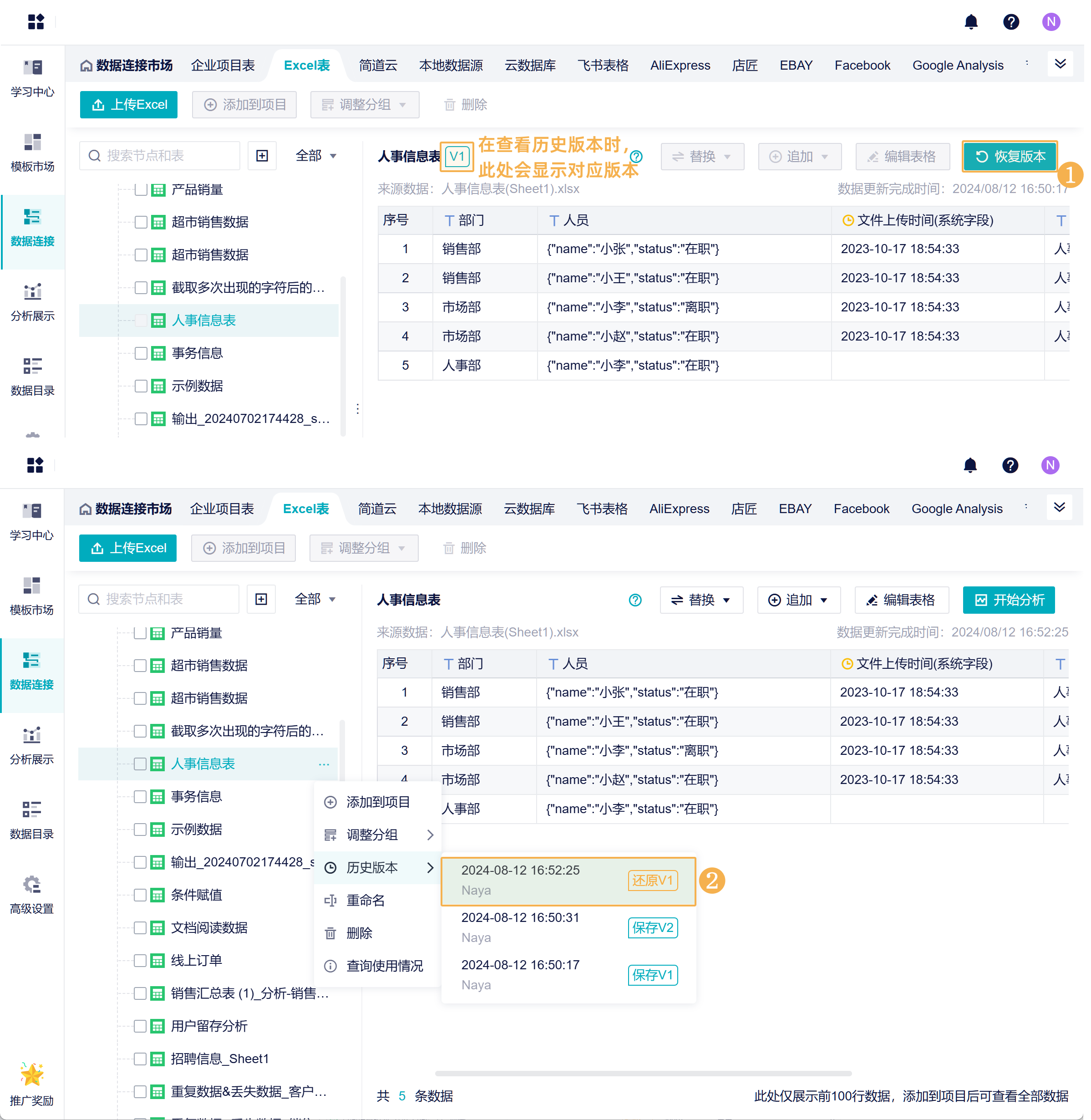
Task: Click the 保存V1 version tag
Action: [653, 975]
